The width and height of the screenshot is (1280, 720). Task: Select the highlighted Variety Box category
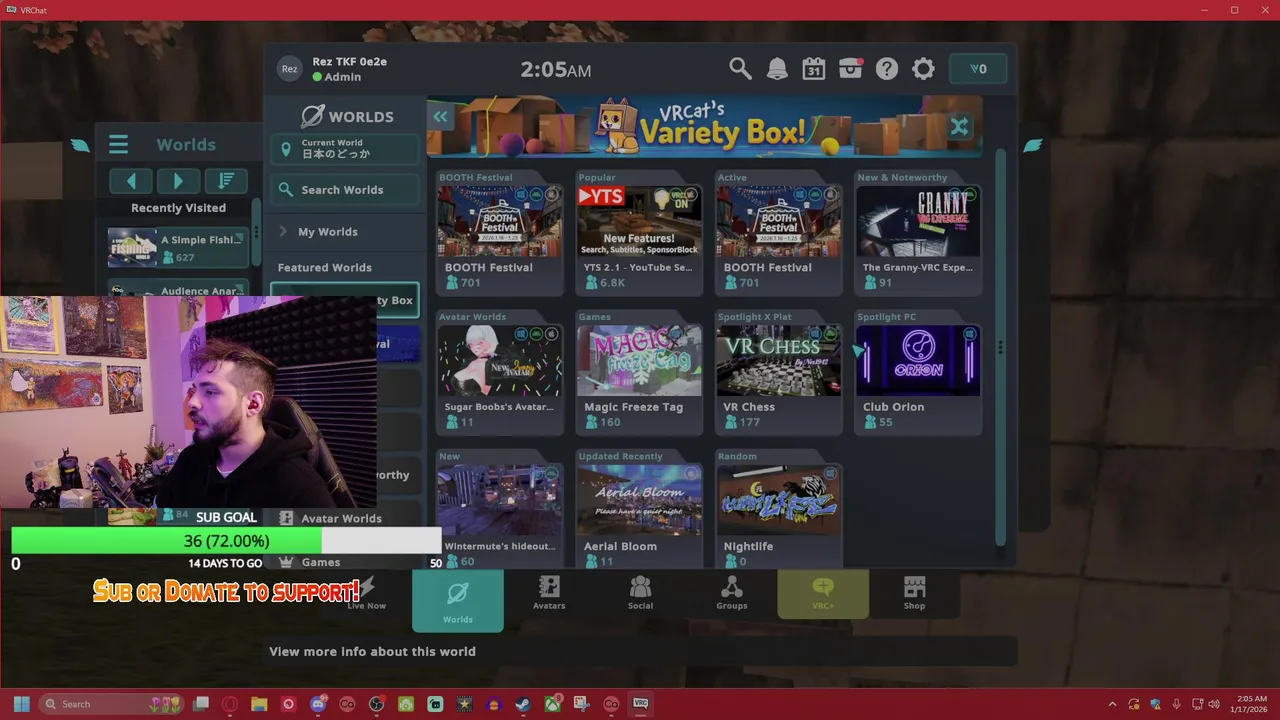(x=344, y=300)
